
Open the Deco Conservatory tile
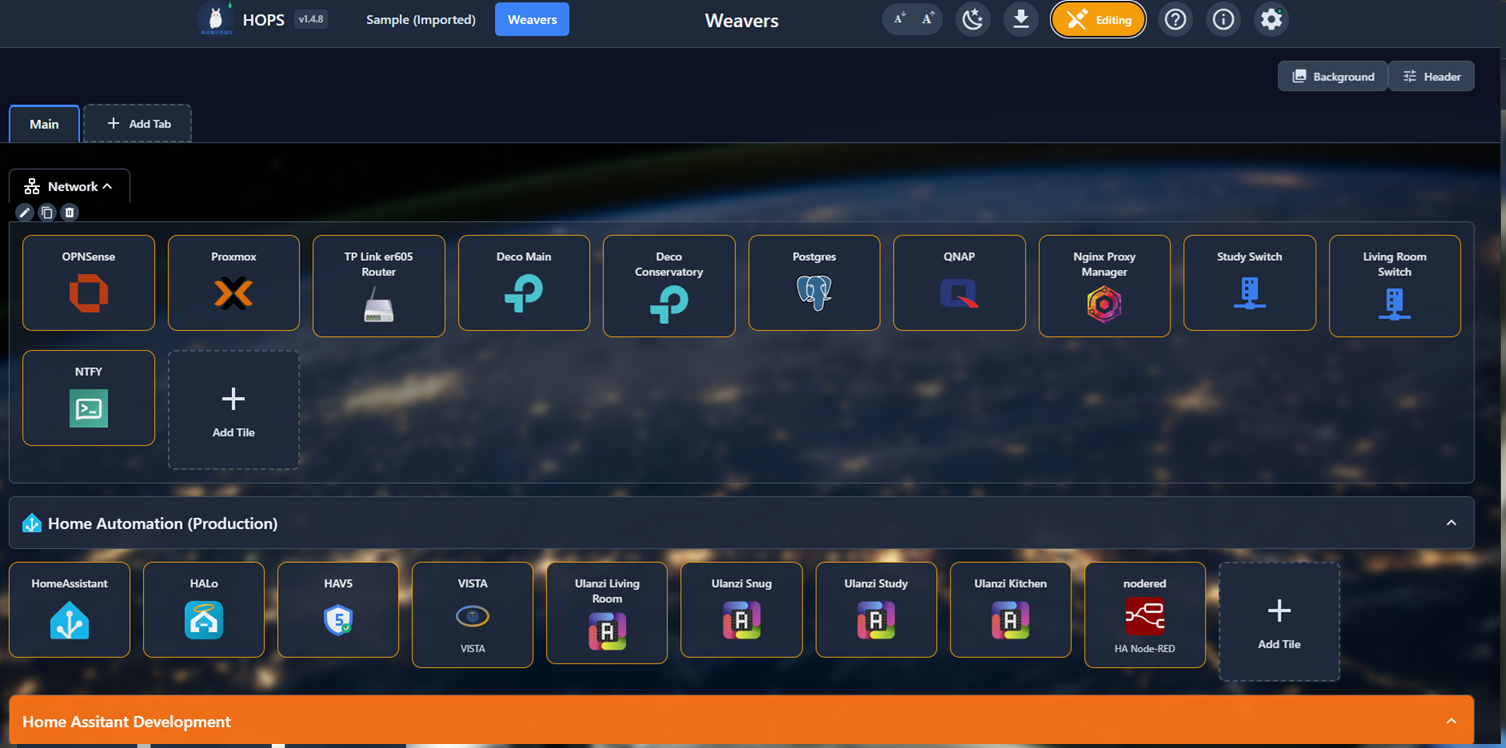point(669,286)
